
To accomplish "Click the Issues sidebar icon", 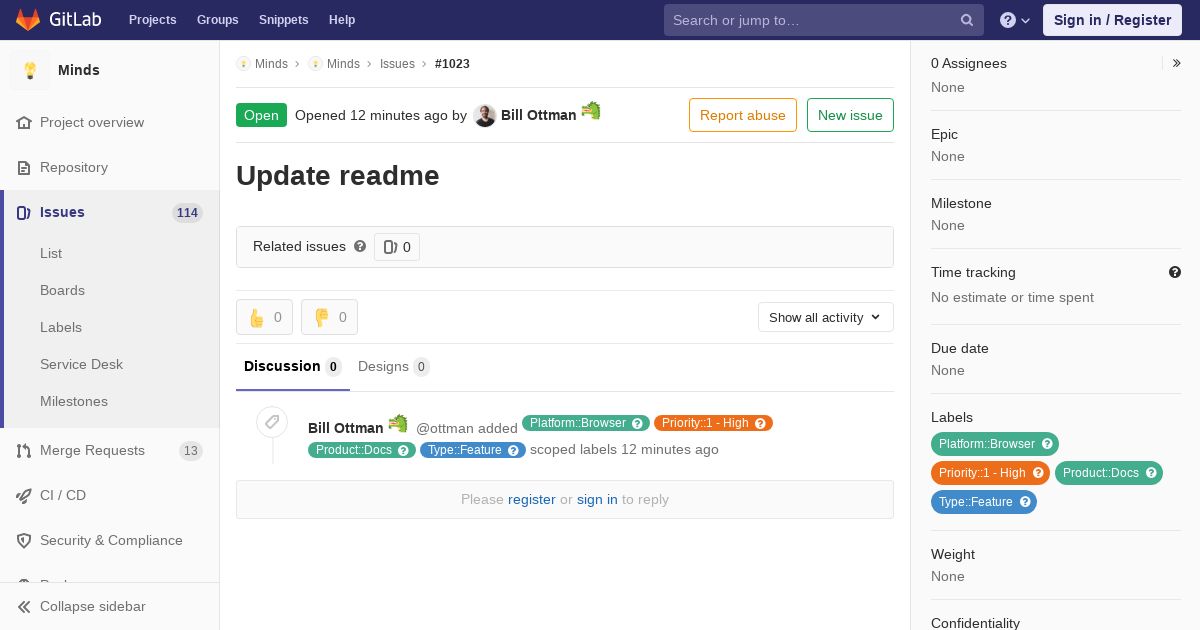I will [x=24, y=212].
